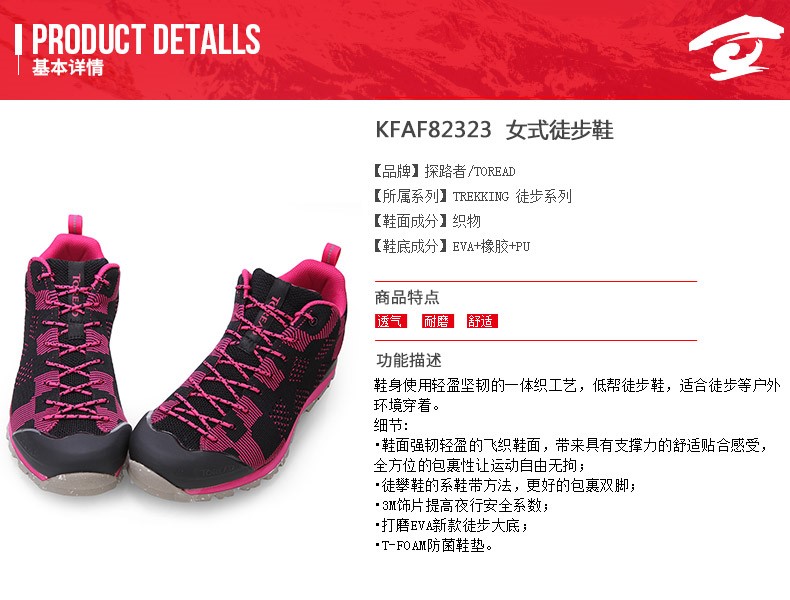Click the Toread brand logo in banner
The width and height of the screenshot is (790, 600).
(x=735, y=48)
